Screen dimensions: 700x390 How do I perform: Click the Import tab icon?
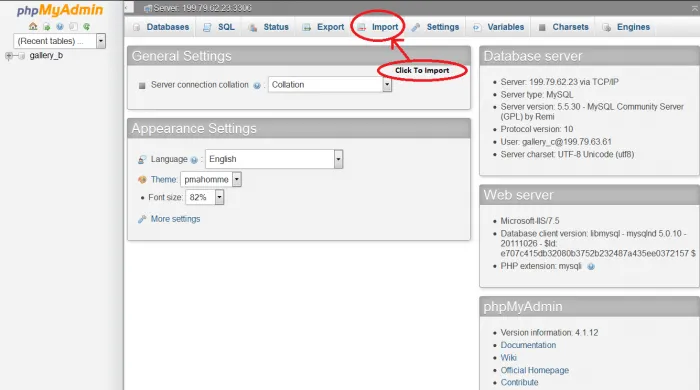coord(362,27)
